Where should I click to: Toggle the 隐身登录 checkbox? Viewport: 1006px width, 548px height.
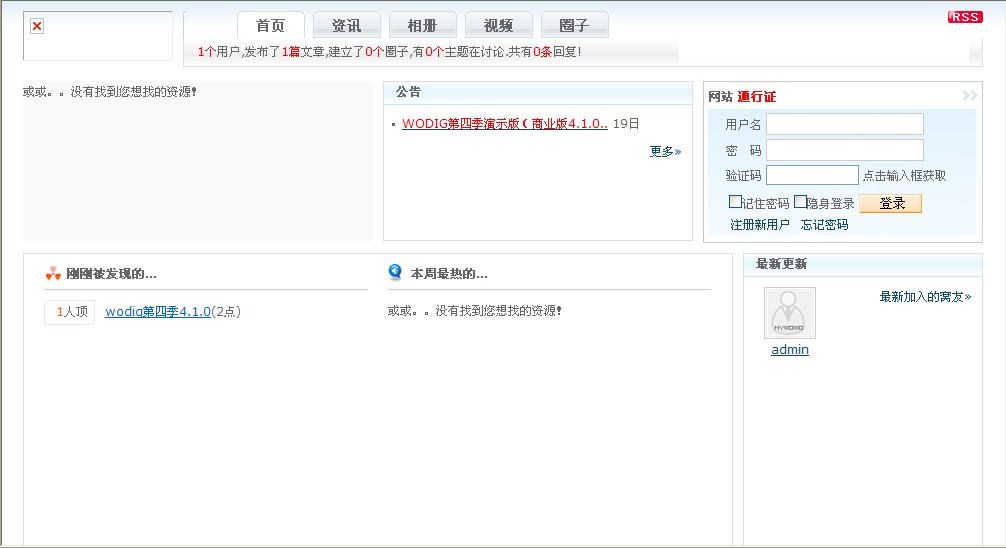click(800, 202)
